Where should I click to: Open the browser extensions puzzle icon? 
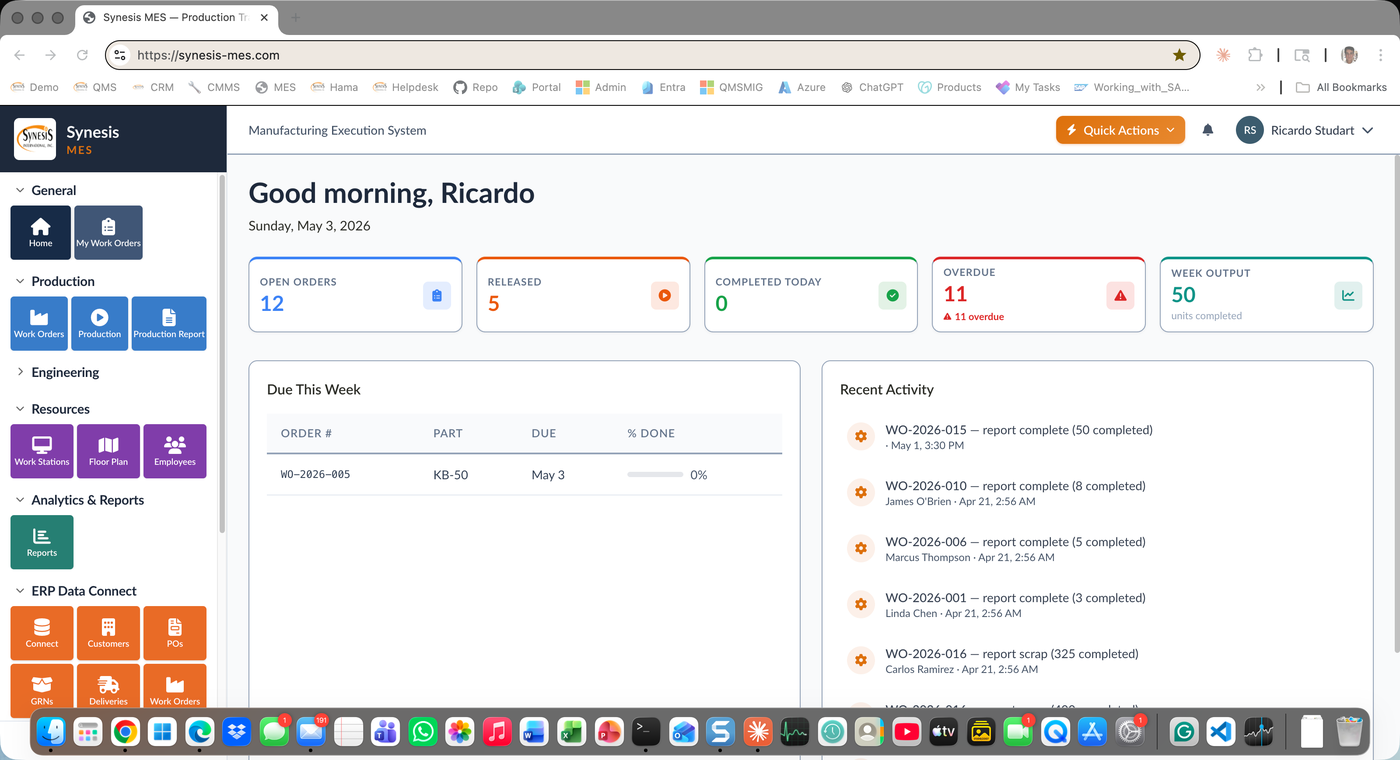click(x=1255, y=55)
